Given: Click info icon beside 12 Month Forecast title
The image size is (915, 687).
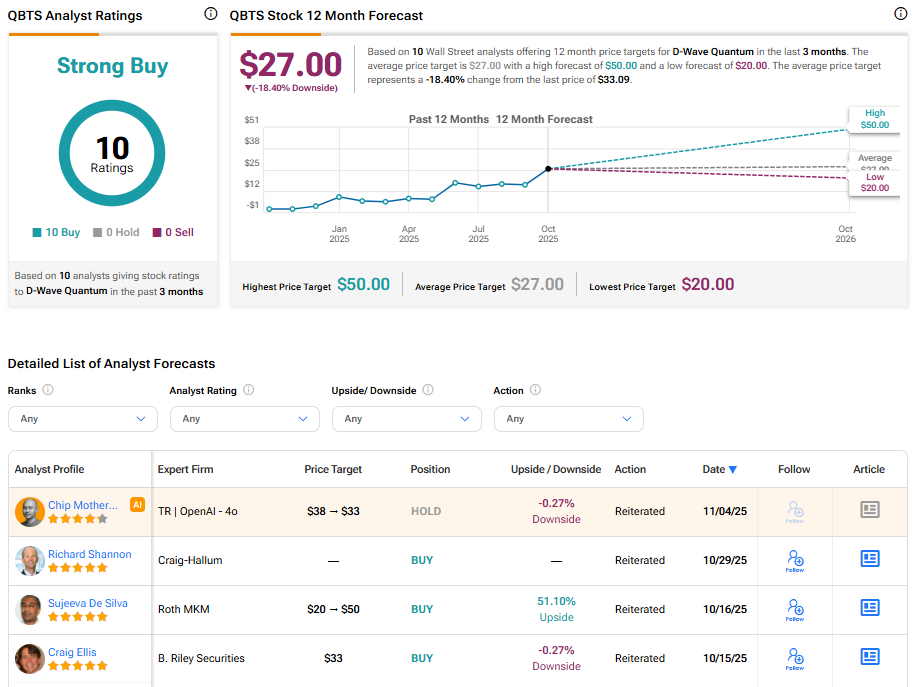Looking at the screenshot, I should (899, 14).
